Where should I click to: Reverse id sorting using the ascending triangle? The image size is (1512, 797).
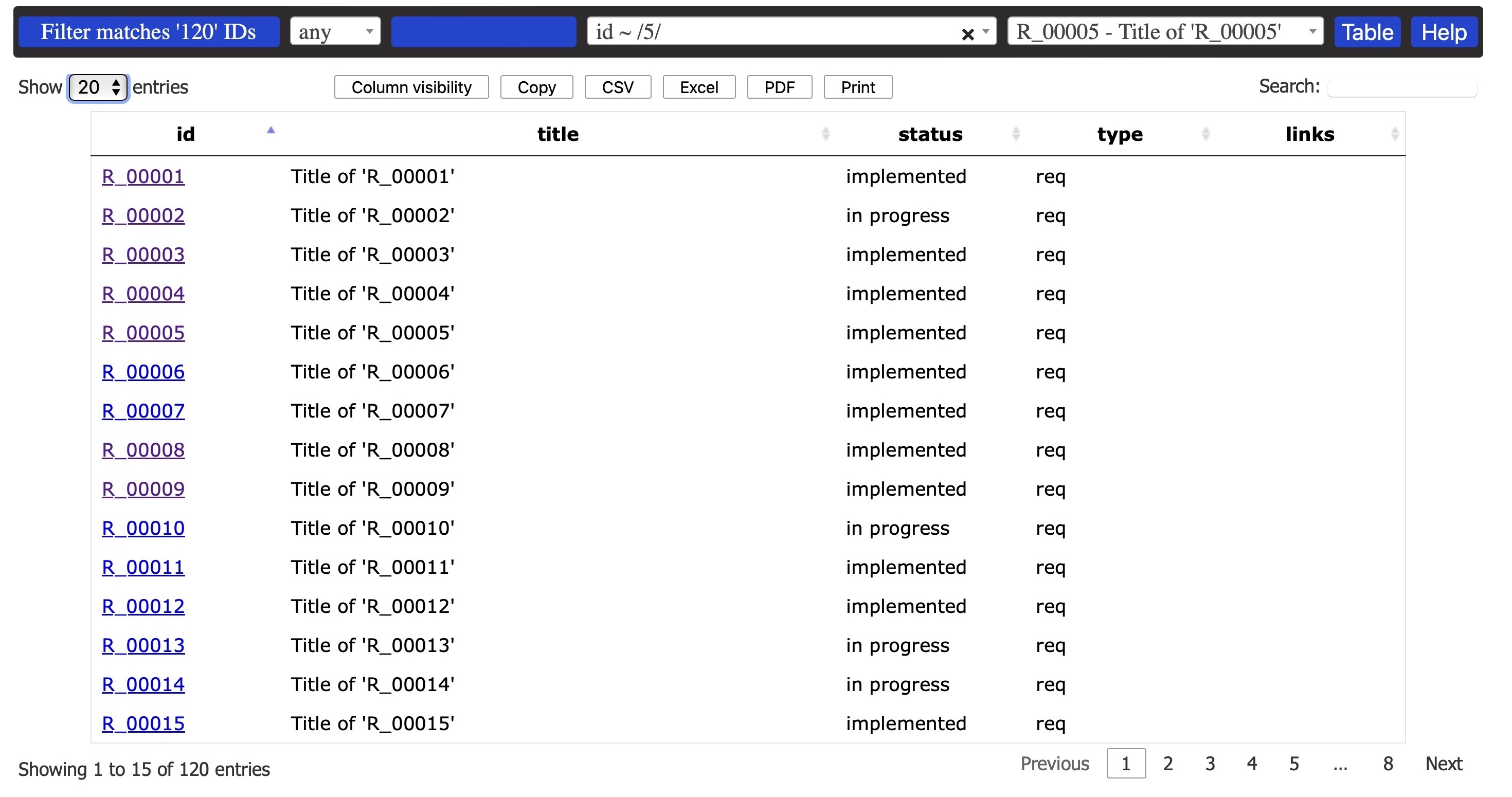click(271, 130)
